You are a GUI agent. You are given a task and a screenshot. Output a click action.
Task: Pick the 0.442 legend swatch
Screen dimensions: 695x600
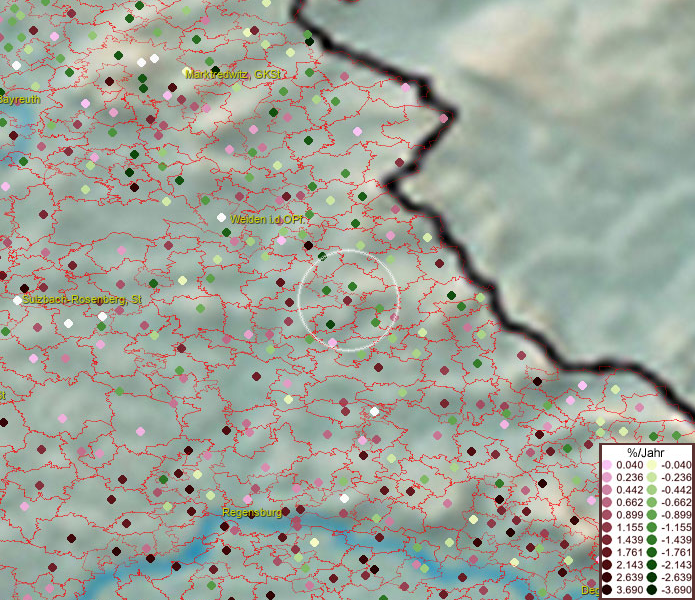(607, 490)
